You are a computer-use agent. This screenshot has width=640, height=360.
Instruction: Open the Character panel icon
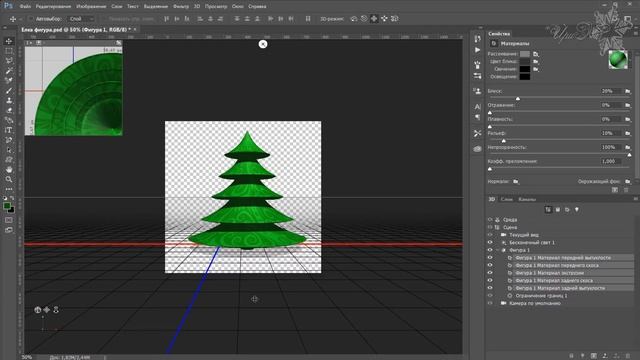click(x=478, y=107)
